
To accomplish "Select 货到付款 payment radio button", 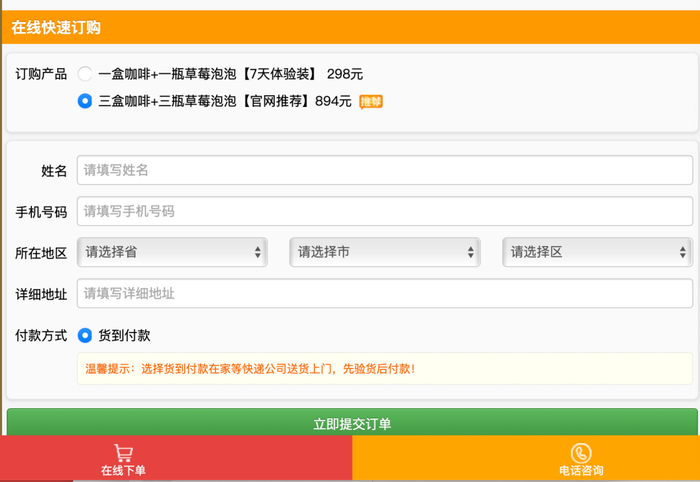I will (85, 335).
